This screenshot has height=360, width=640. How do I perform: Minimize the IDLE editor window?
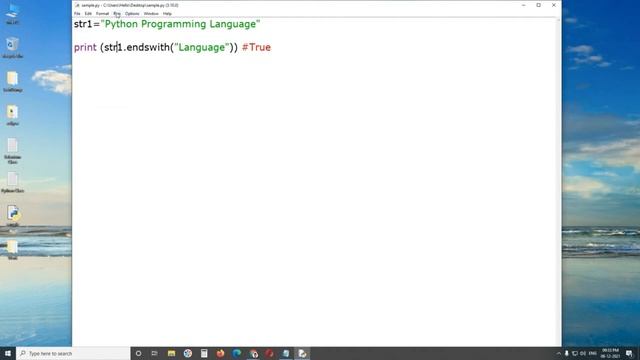click(x=524, y=5)
